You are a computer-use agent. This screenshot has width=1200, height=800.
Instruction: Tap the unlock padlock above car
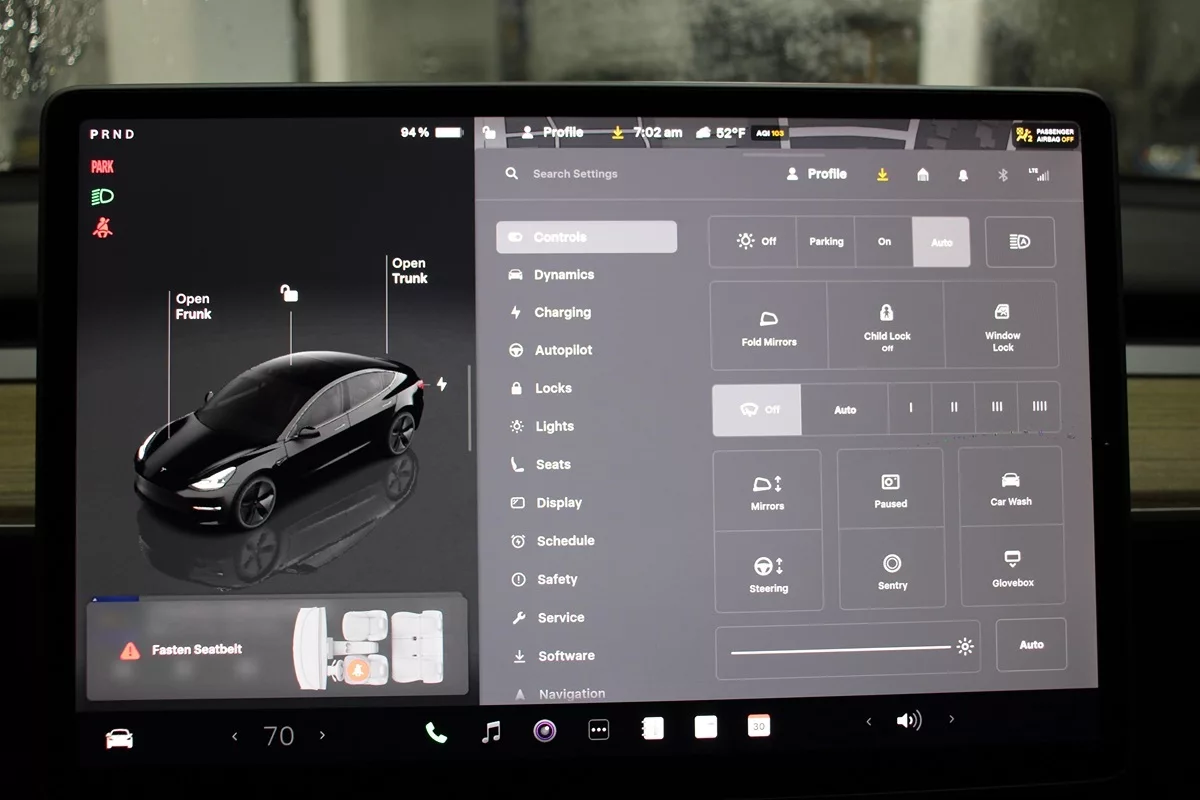[289, 293]
